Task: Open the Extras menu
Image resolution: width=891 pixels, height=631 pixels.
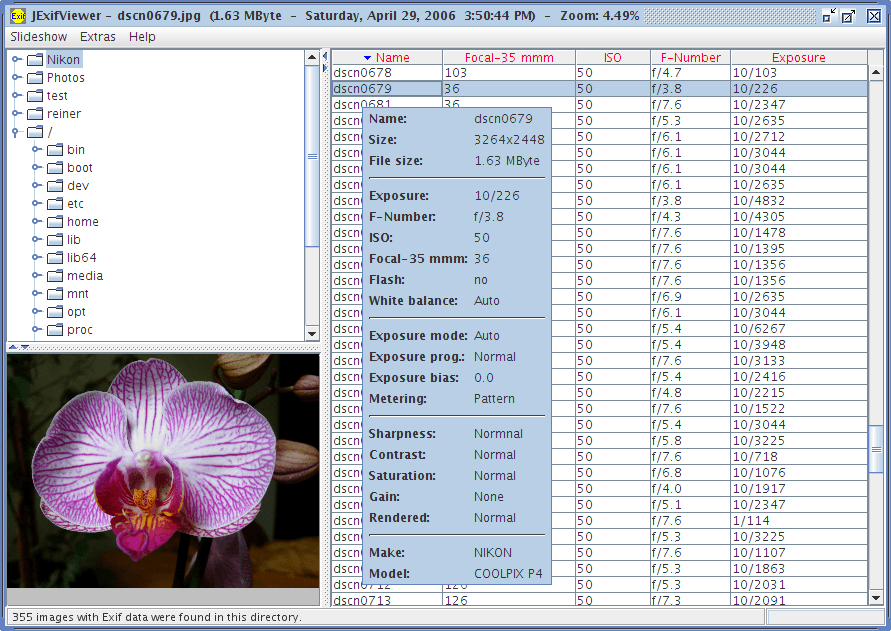Action: pyautogui.click(x=98, y=37)
